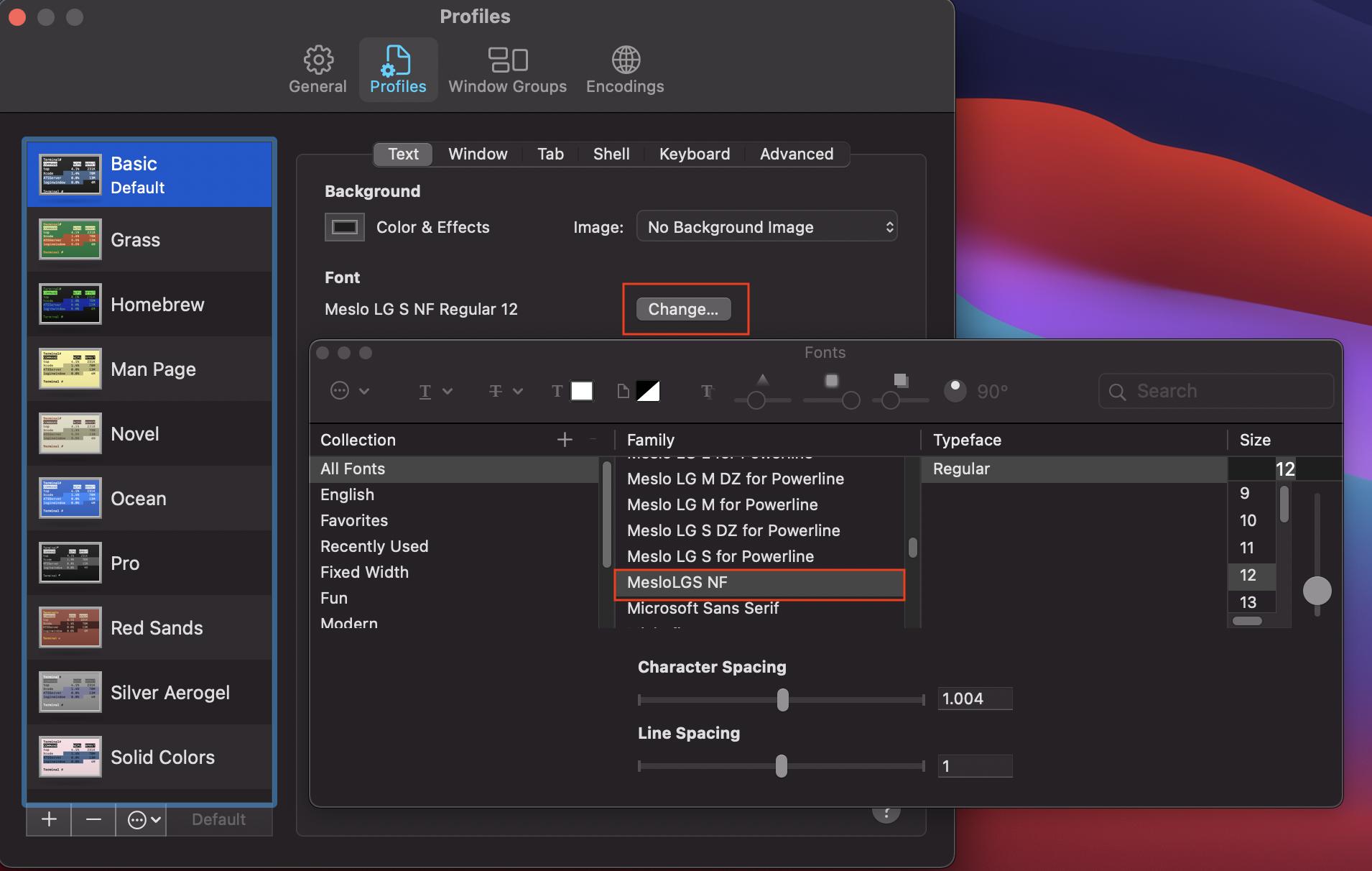Choose font size 13 in list
This screenshot has height=871, width=1372.
point(1251,602)
